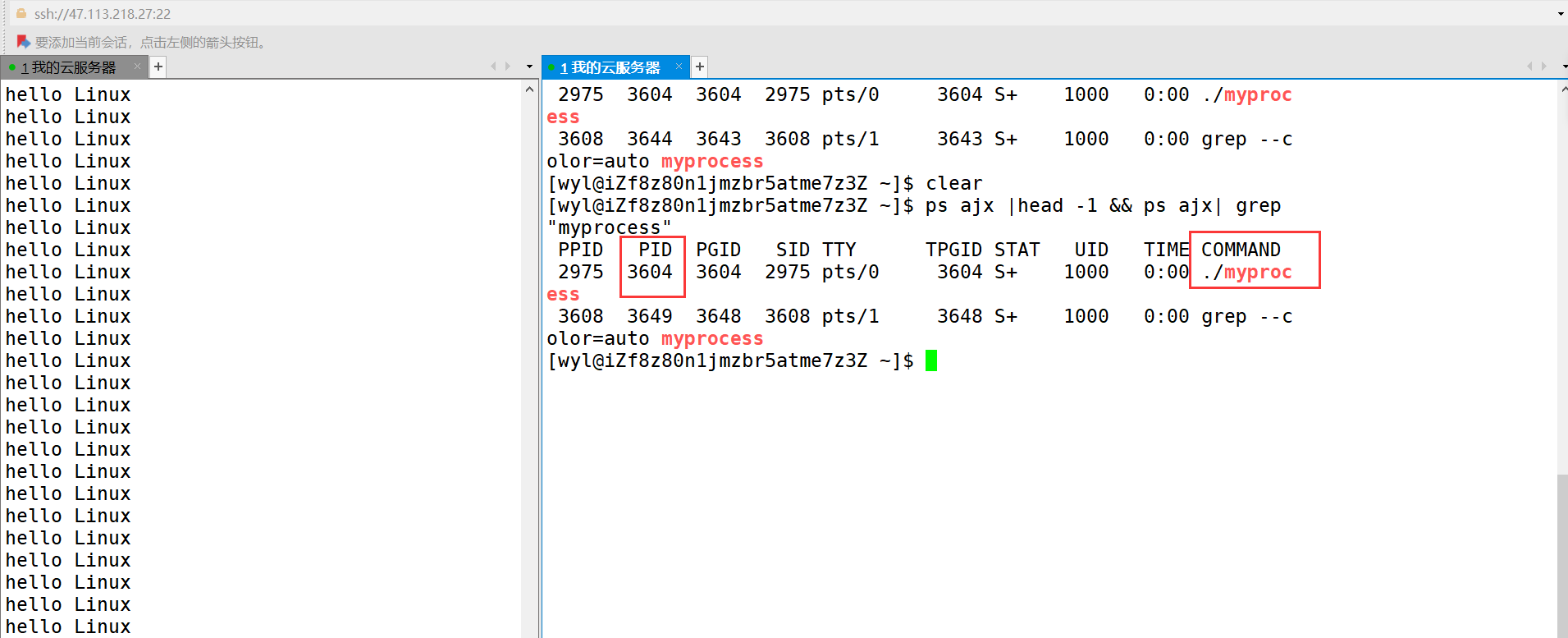This screenshot has width=1568, height=638.
Task: Click the green cursor block at the last prompt
Action: coord(931,360)
